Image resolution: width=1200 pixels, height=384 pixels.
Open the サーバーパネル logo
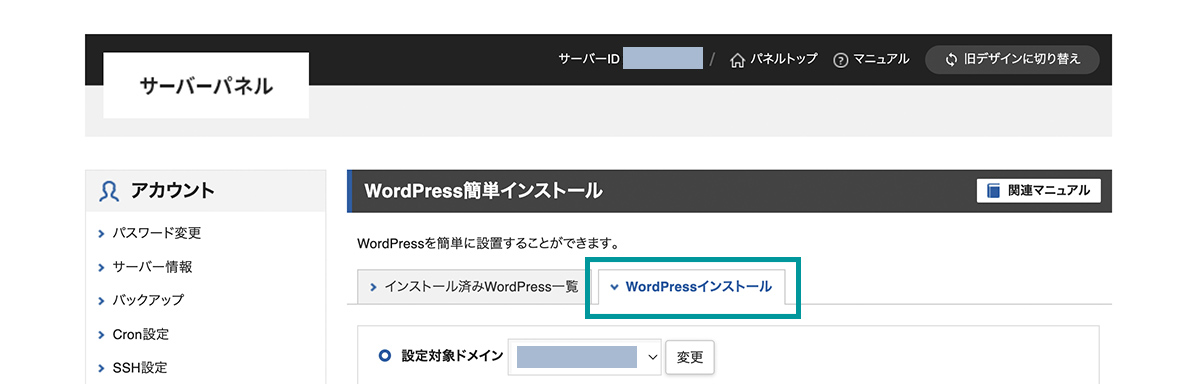206,86
